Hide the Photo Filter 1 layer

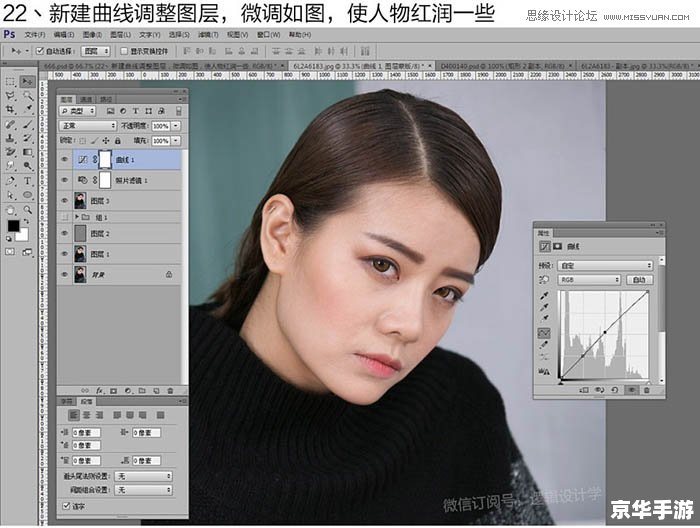point(65,180)
